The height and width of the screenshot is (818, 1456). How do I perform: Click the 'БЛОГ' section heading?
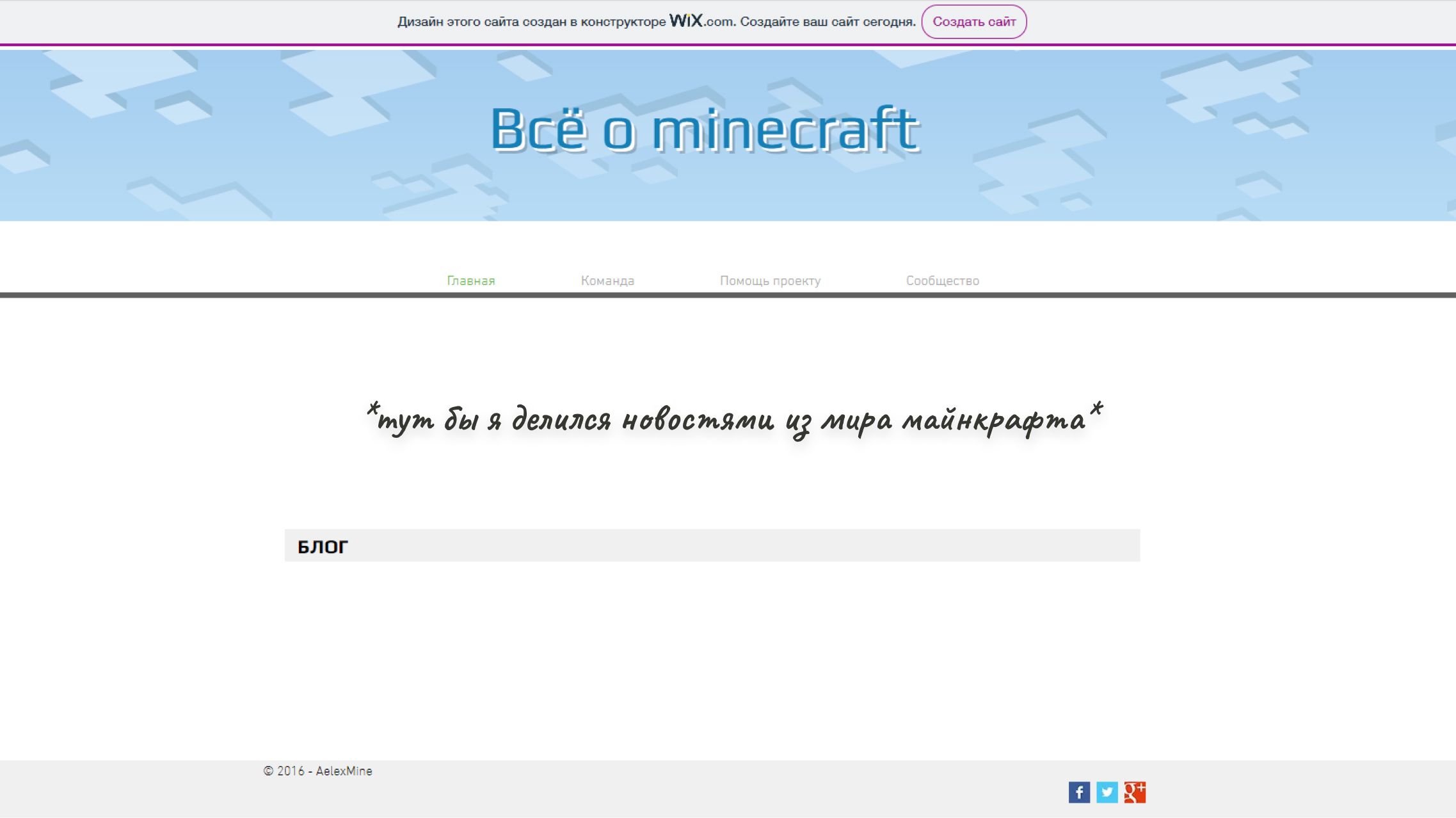323,547
